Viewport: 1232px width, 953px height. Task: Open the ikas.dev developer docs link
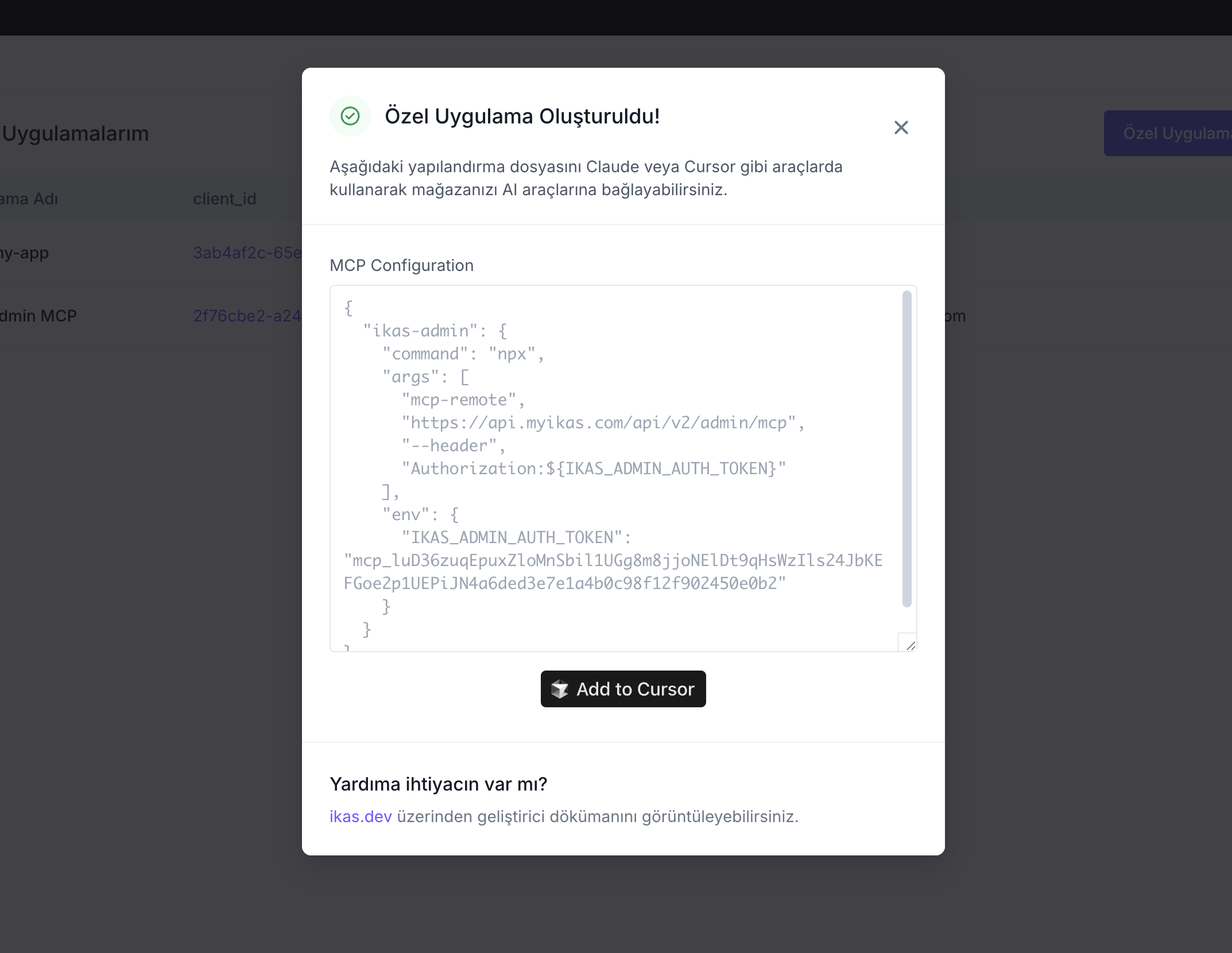(x=361, y=816)
